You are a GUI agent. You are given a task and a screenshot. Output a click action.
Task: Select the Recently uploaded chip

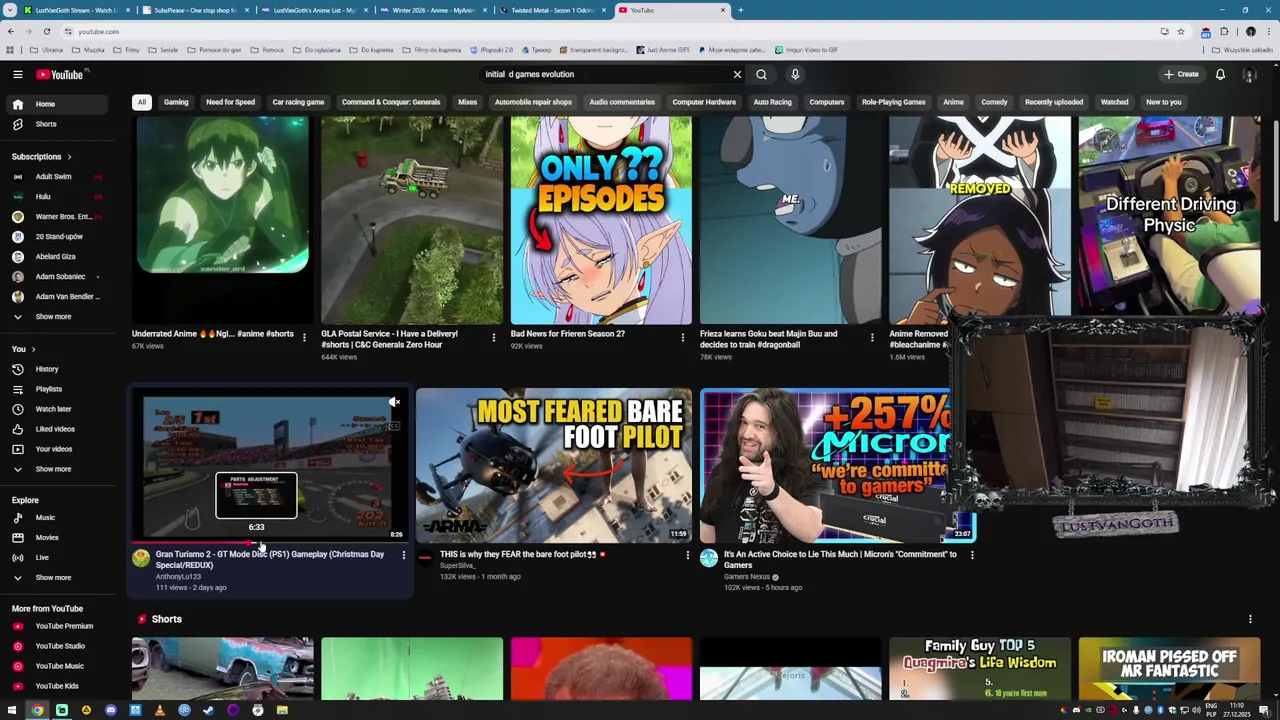tap(1053, 102)
